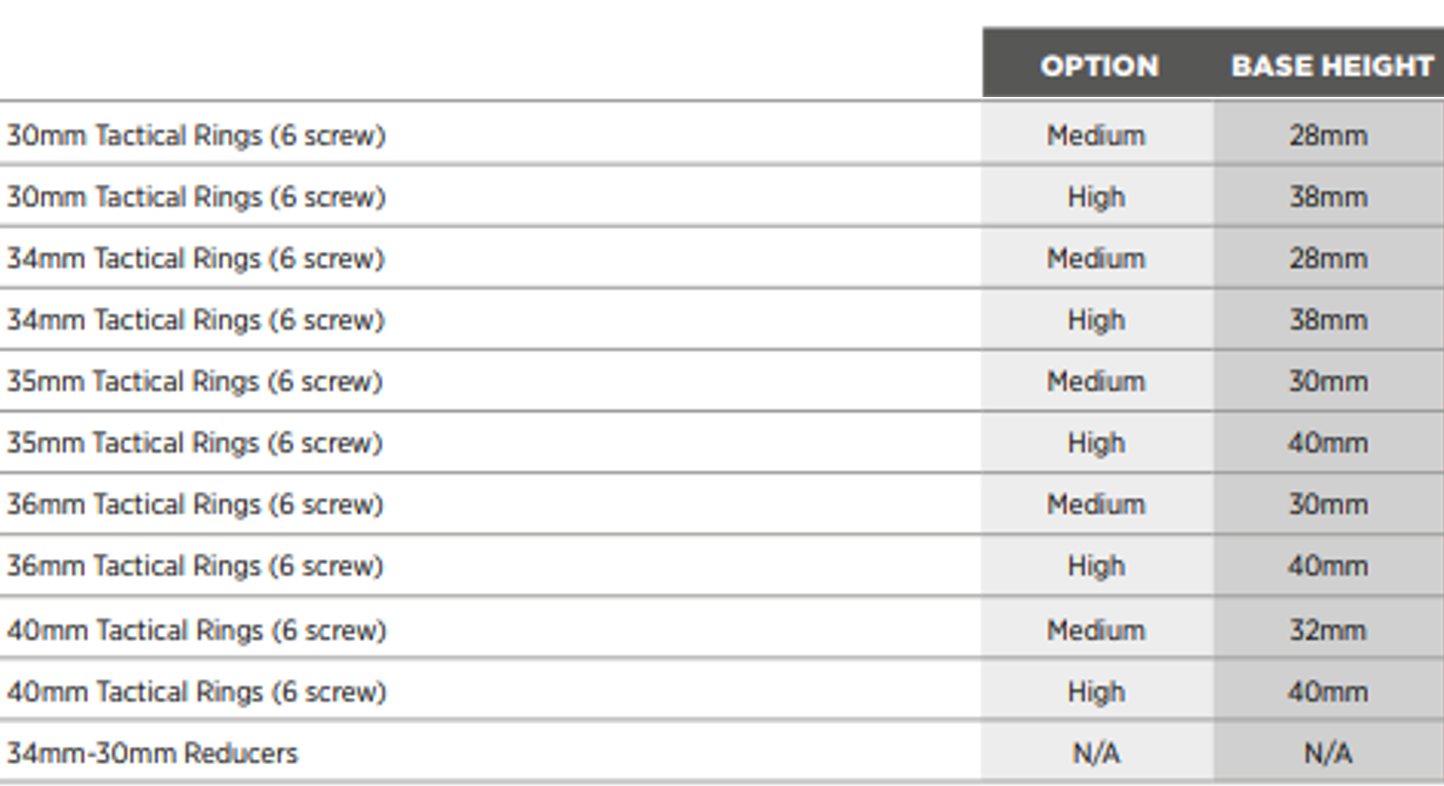1444x786 pixels.
Task: Click N/A in the Option column
Action: click(x=1096, y=752)
